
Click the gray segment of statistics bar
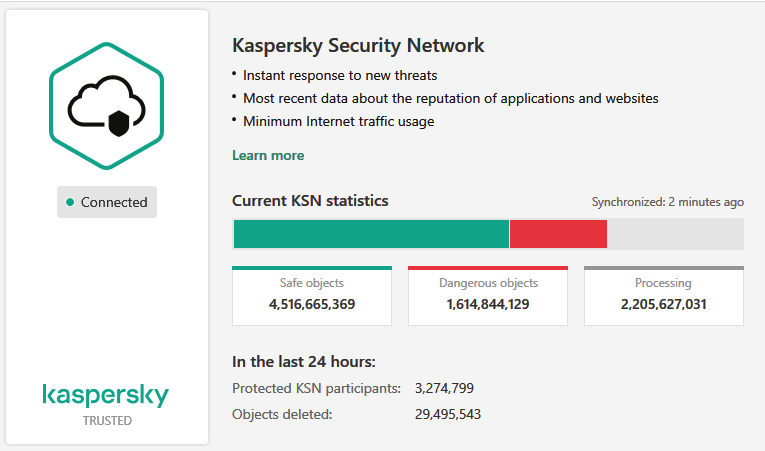point(675,234)
